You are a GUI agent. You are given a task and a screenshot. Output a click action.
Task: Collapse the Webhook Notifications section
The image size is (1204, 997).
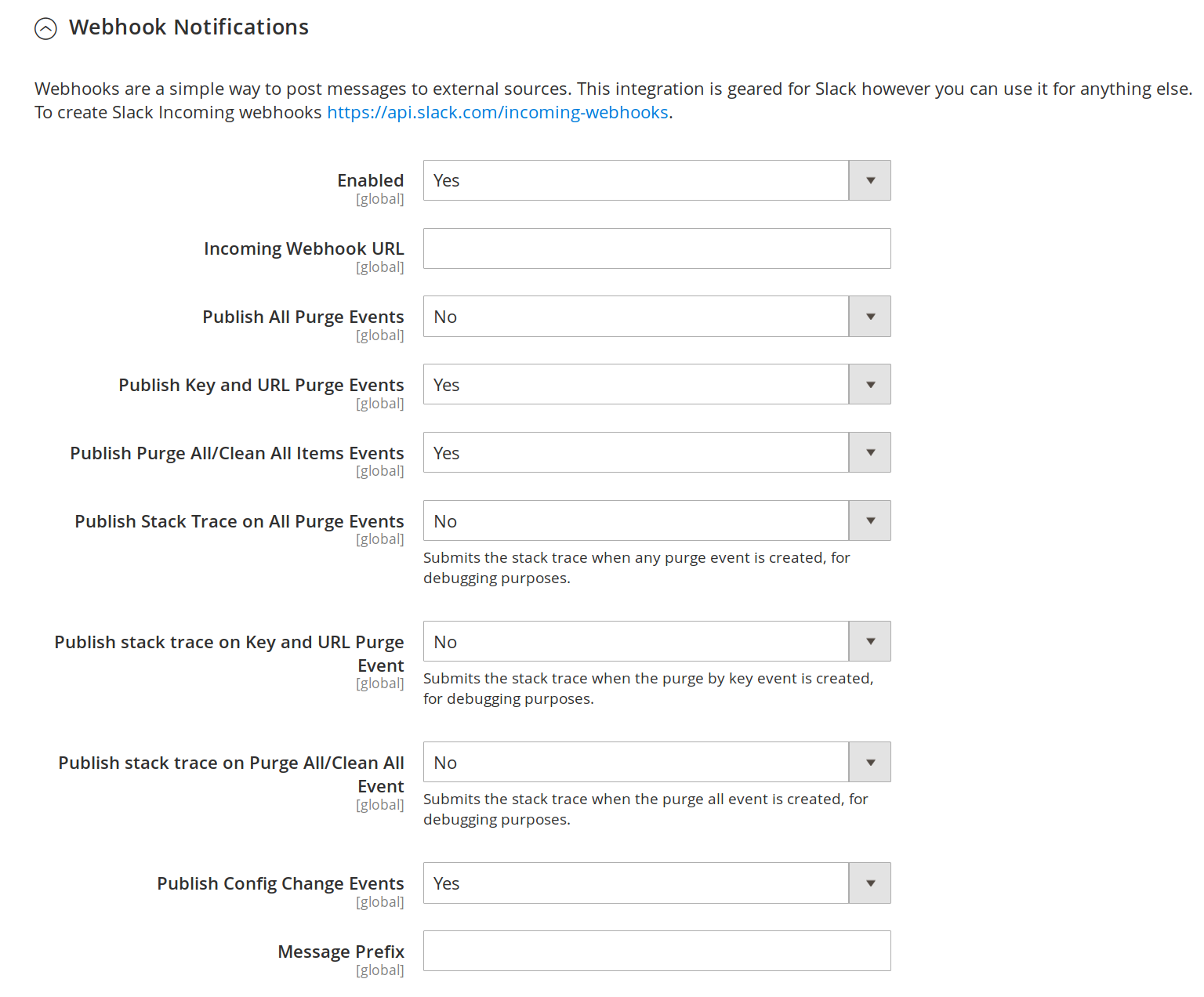click(45, 27)
